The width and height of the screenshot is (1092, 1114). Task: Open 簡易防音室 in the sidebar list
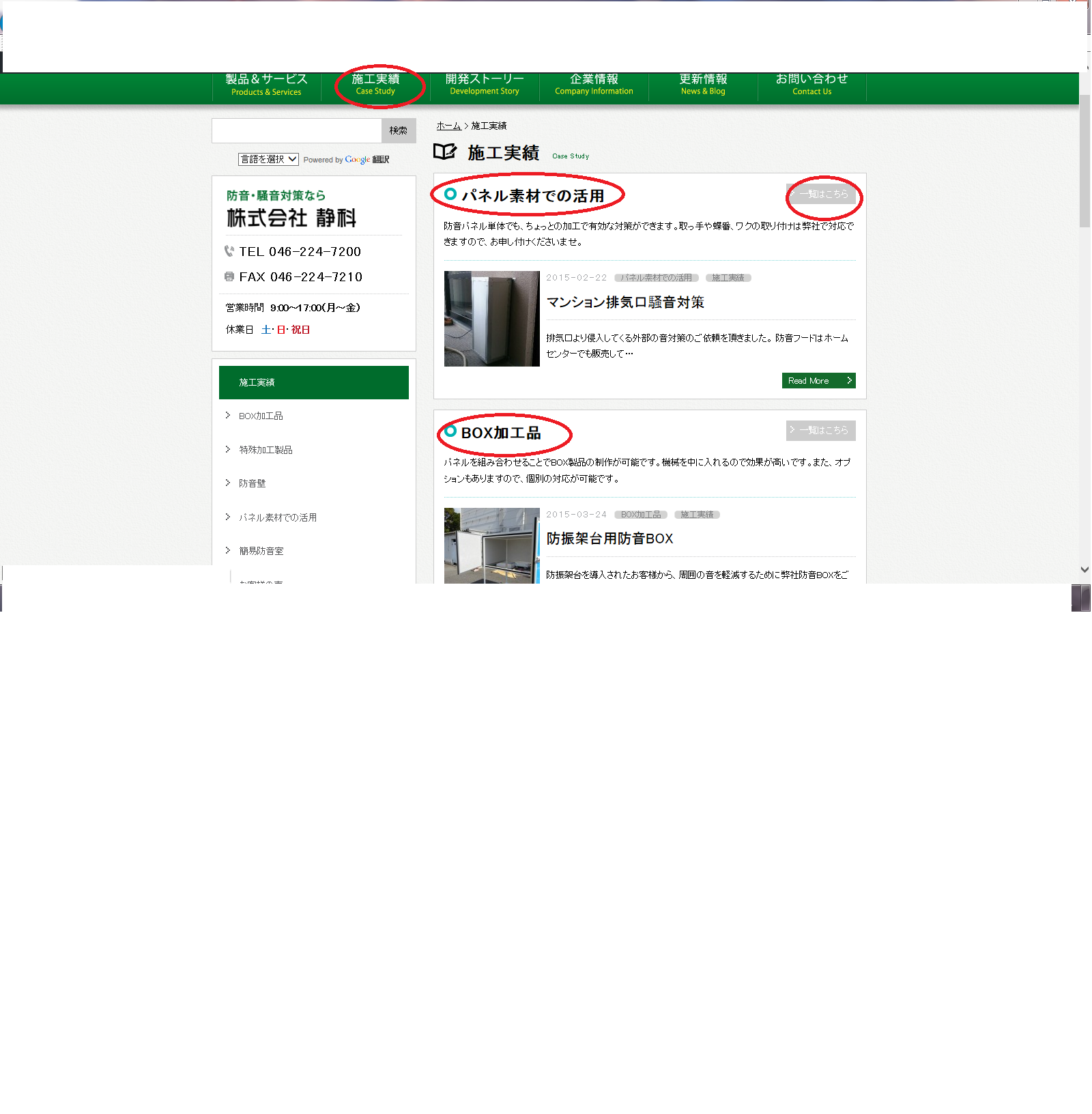261,551
